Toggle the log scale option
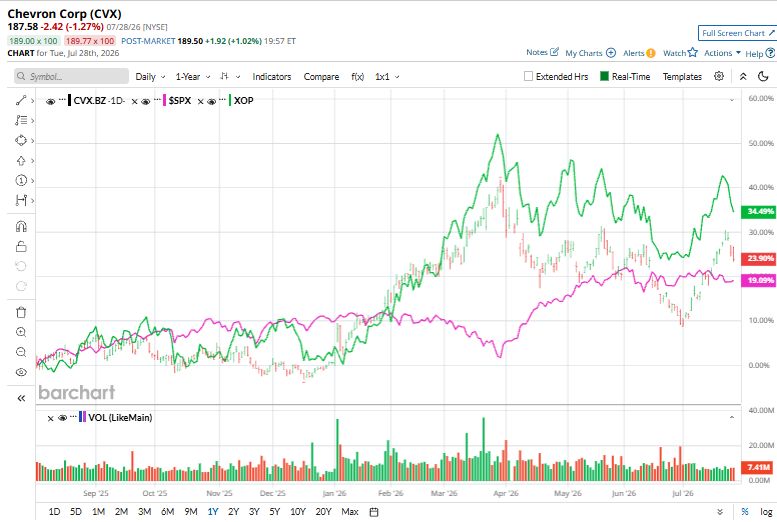This screenshot has height=522, width=777. (x=766, y=512)
